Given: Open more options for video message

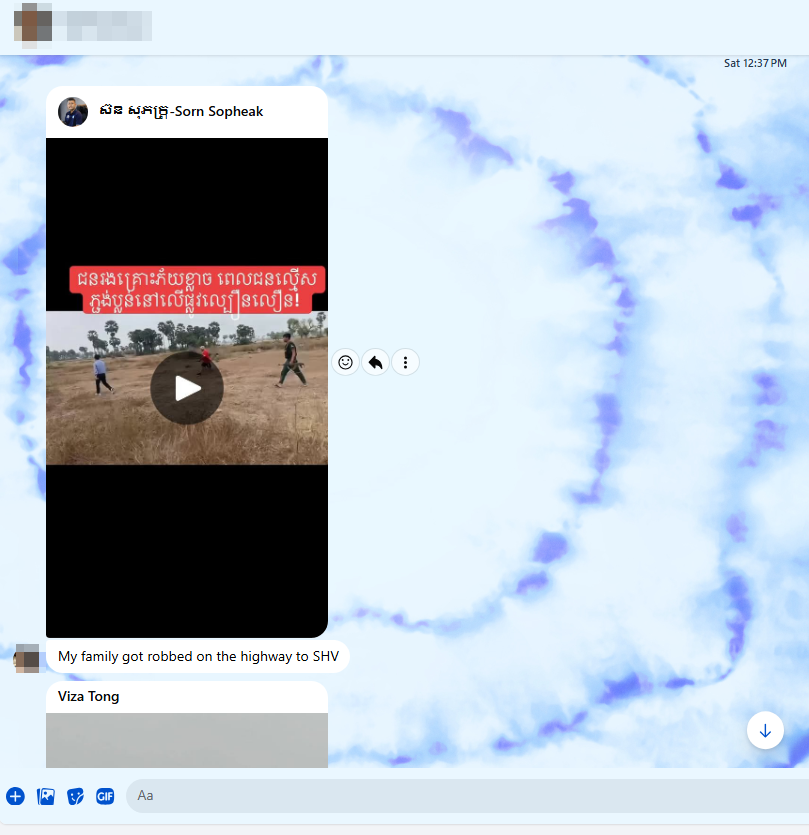Looking at the screenshot, I should (405, 363).
